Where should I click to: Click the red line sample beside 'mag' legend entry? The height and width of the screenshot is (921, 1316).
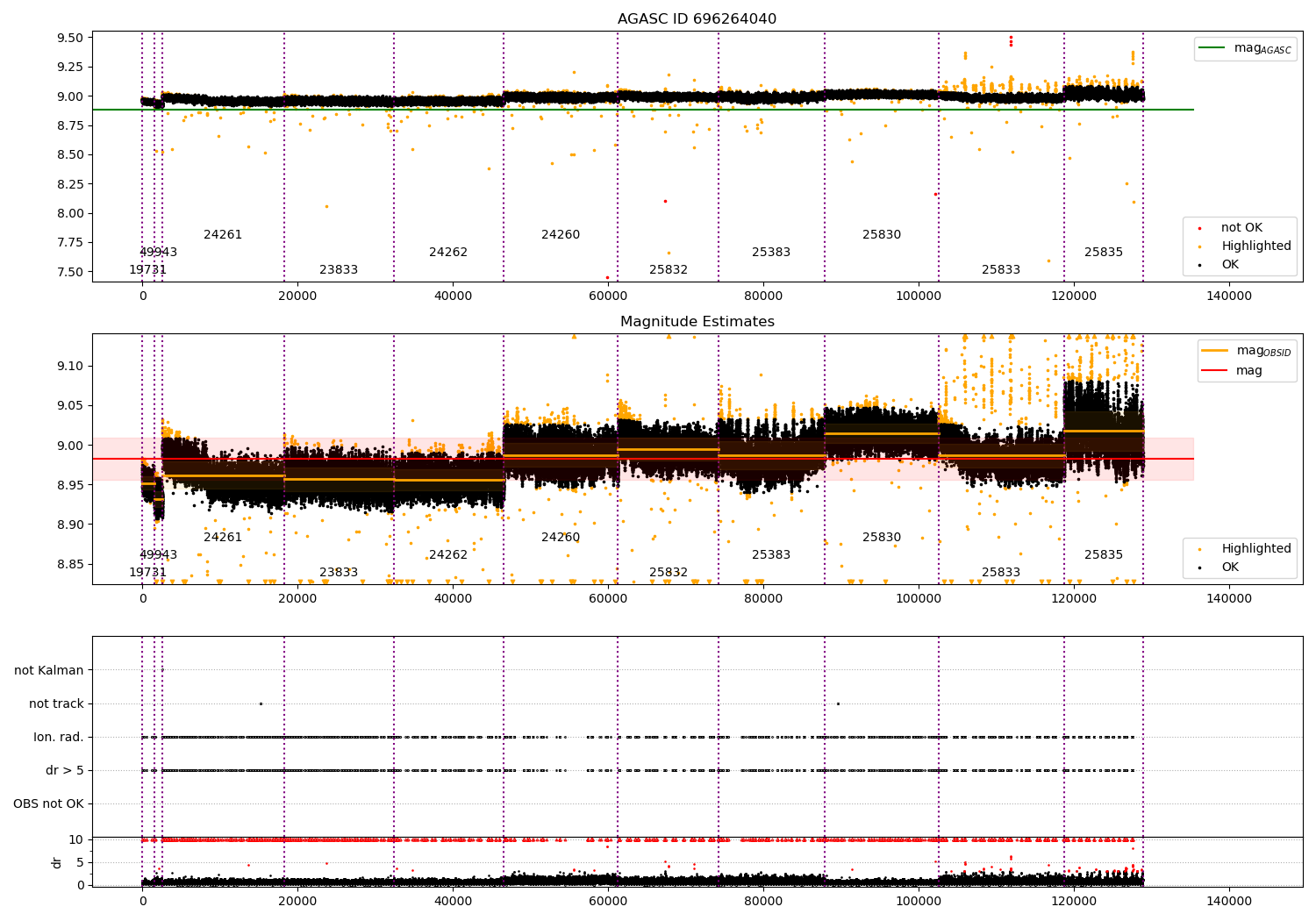[1216, 371]
